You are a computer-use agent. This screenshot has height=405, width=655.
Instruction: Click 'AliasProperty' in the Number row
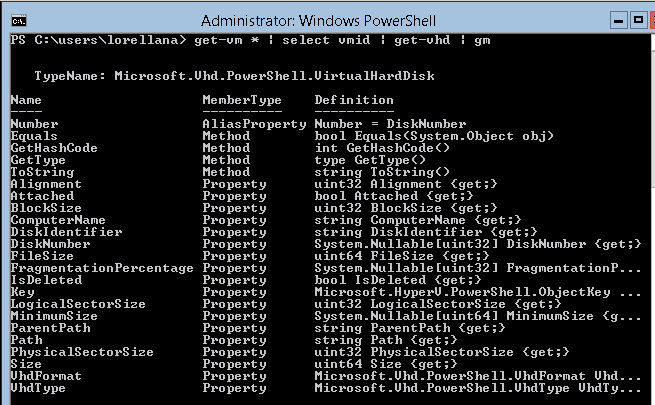[254, 124]
